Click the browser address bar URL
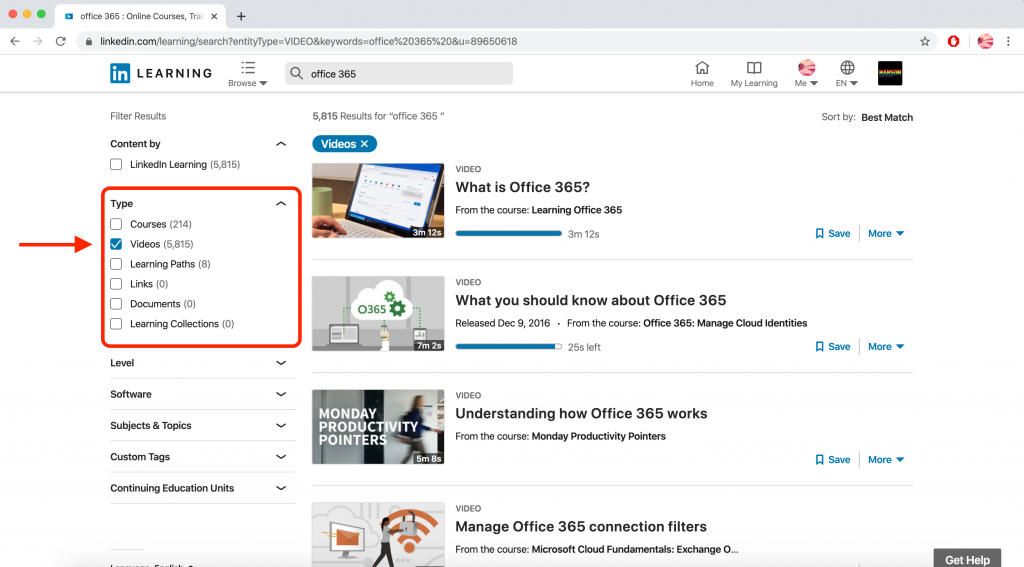Image resolution: width=1024 pixels, height=567 pixels. pos(308,41)
